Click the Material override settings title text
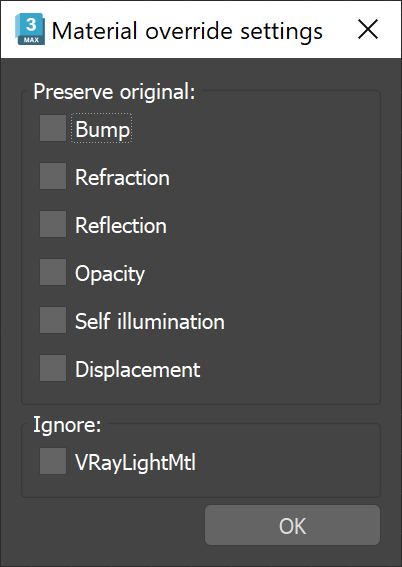402x567 pixels. [187, 31]
